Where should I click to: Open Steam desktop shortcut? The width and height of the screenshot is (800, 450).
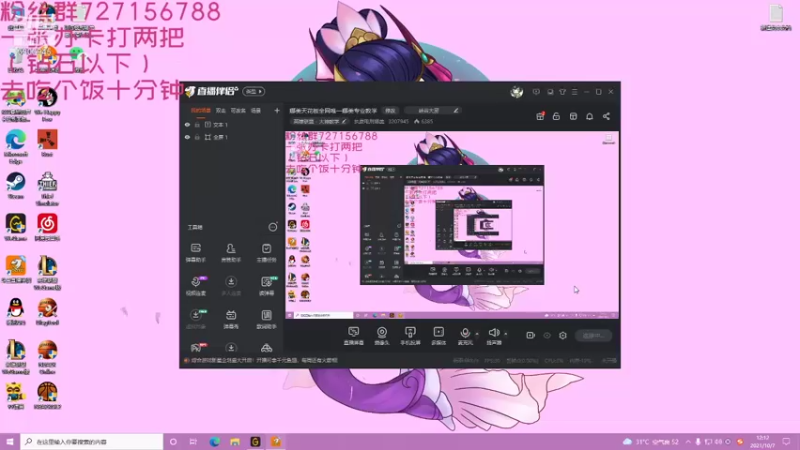[x=16, y=185]
